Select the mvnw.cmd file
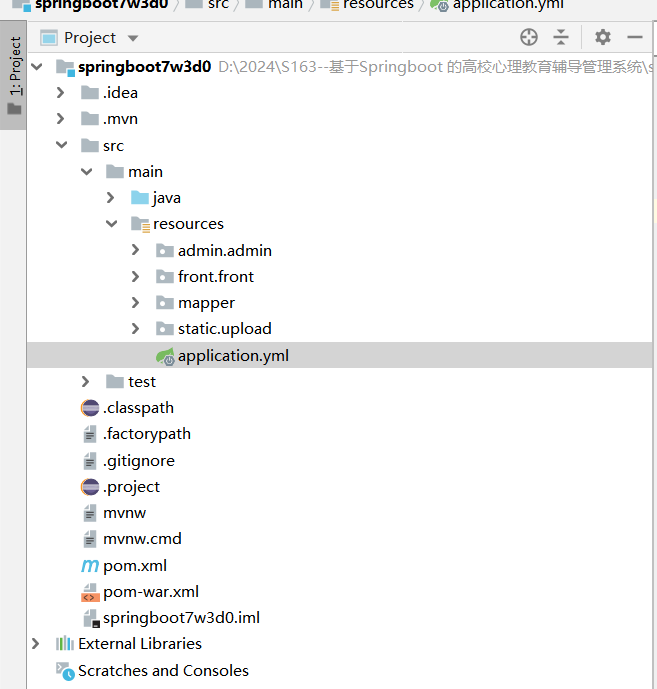 point(142,538)
